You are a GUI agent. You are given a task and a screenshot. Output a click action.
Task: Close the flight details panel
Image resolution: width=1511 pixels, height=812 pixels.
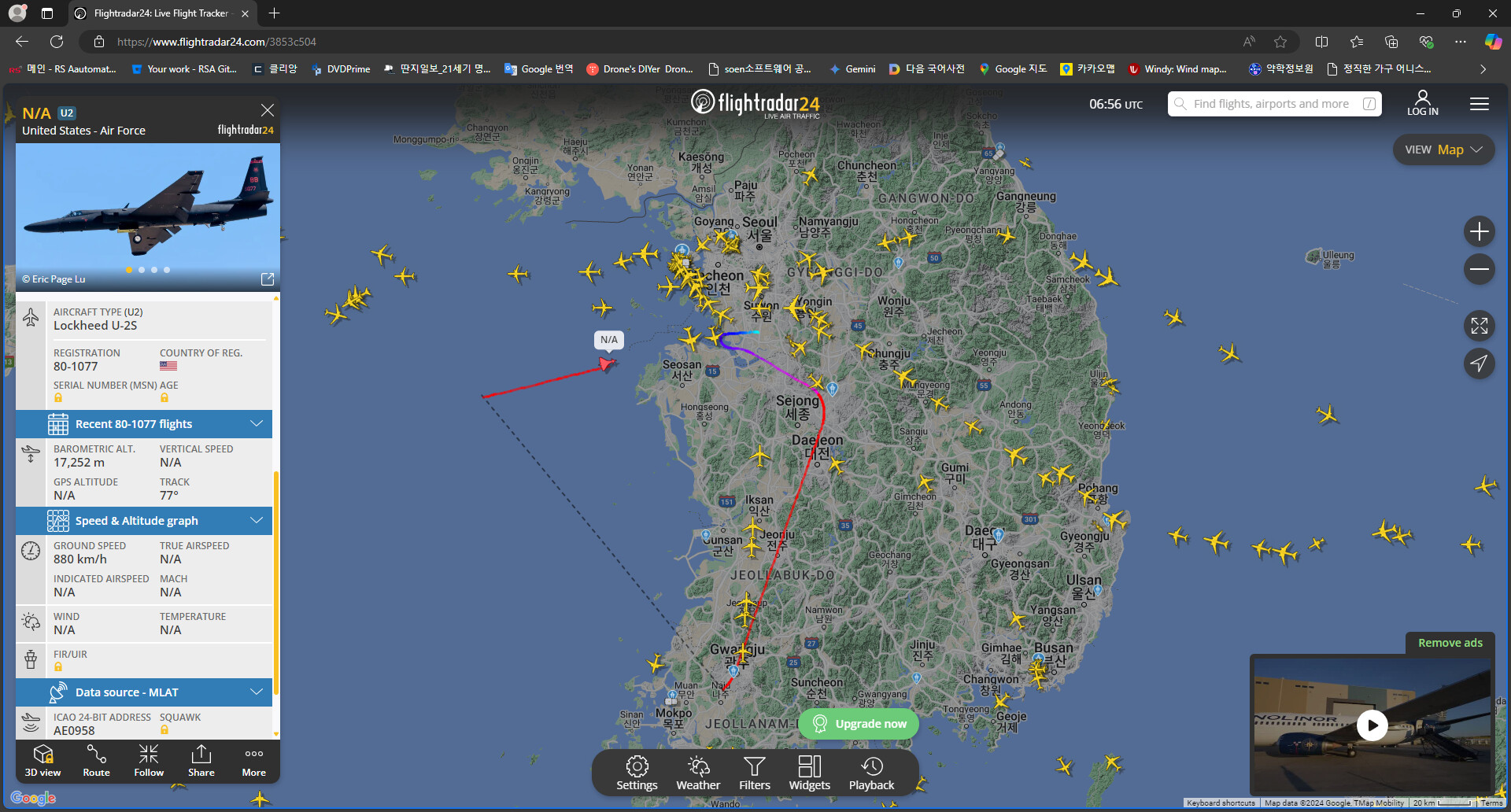click(x=268, y=110)
